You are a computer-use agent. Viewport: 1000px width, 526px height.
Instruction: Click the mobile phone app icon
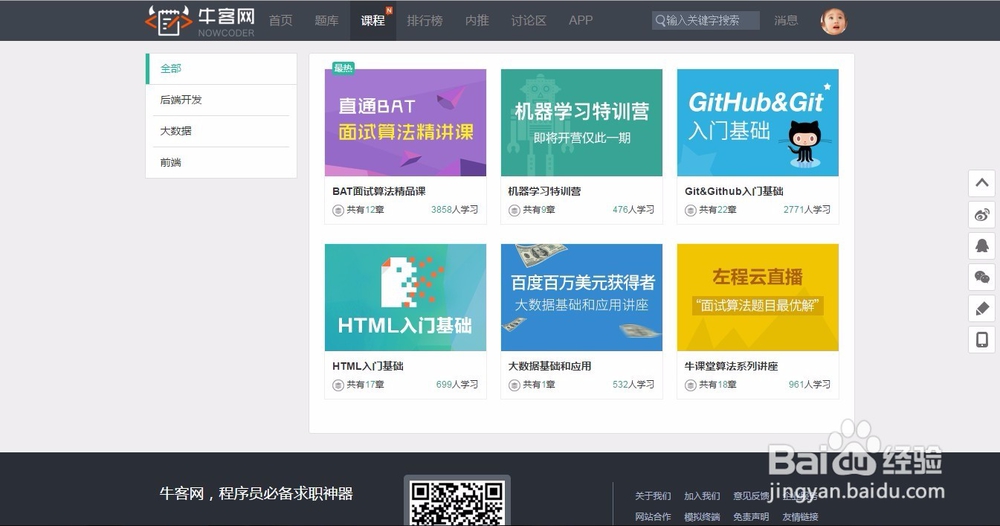pyautogui.click(x=982, y=339)
